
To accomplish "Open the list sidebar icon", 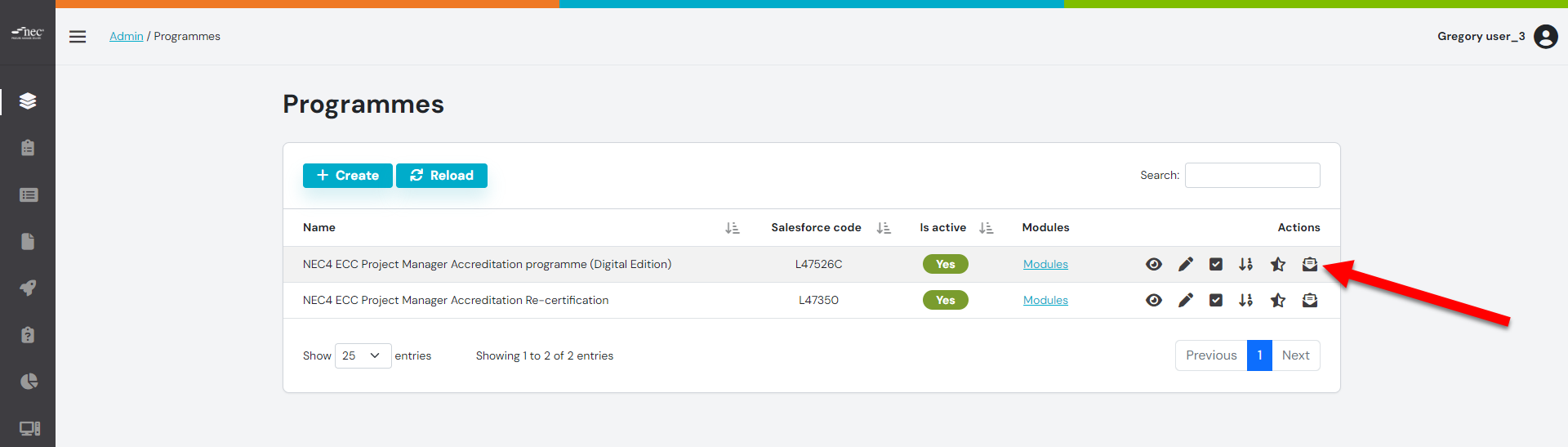I will point(28,194).
